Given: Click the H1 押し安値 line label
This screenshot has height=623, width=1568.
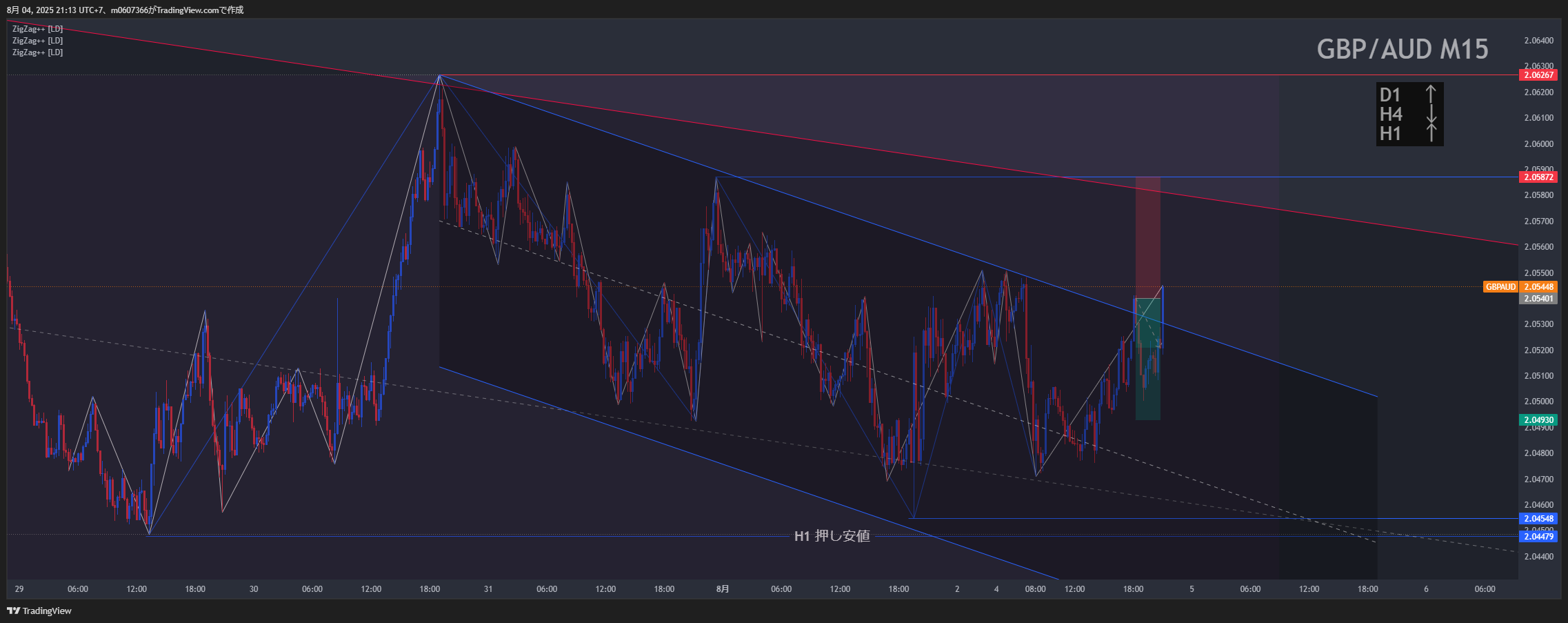Looking at the screenshot, I should point(832,536).
